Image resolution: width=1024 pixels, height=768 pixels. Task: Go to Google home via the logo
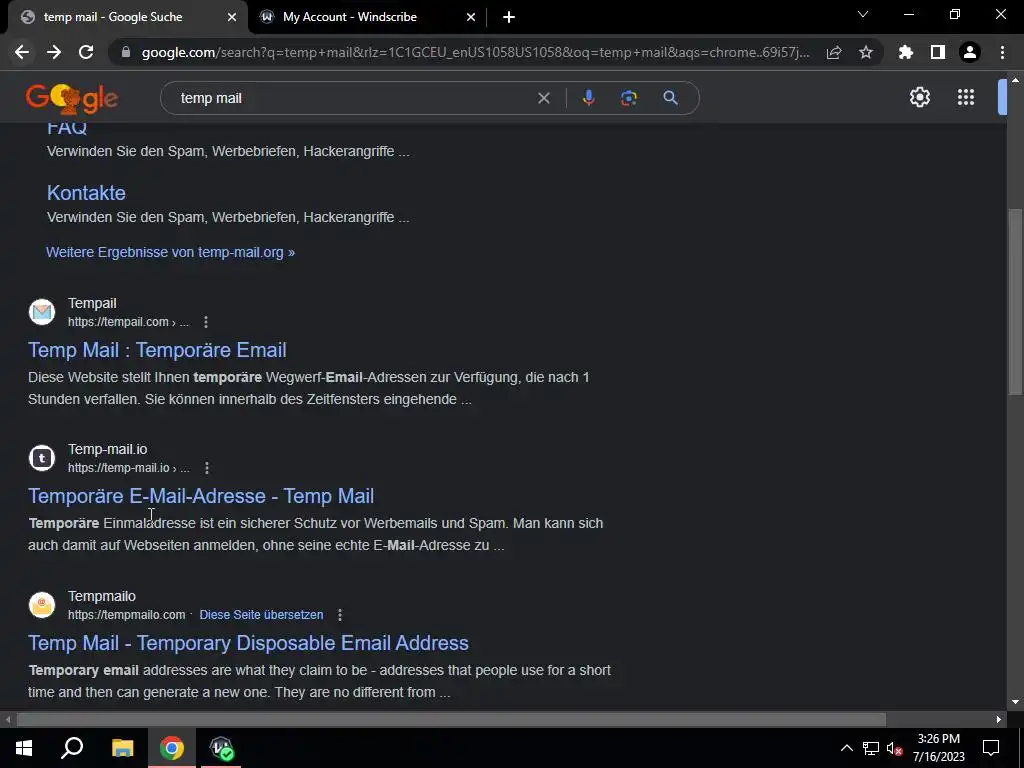(72, 98)
